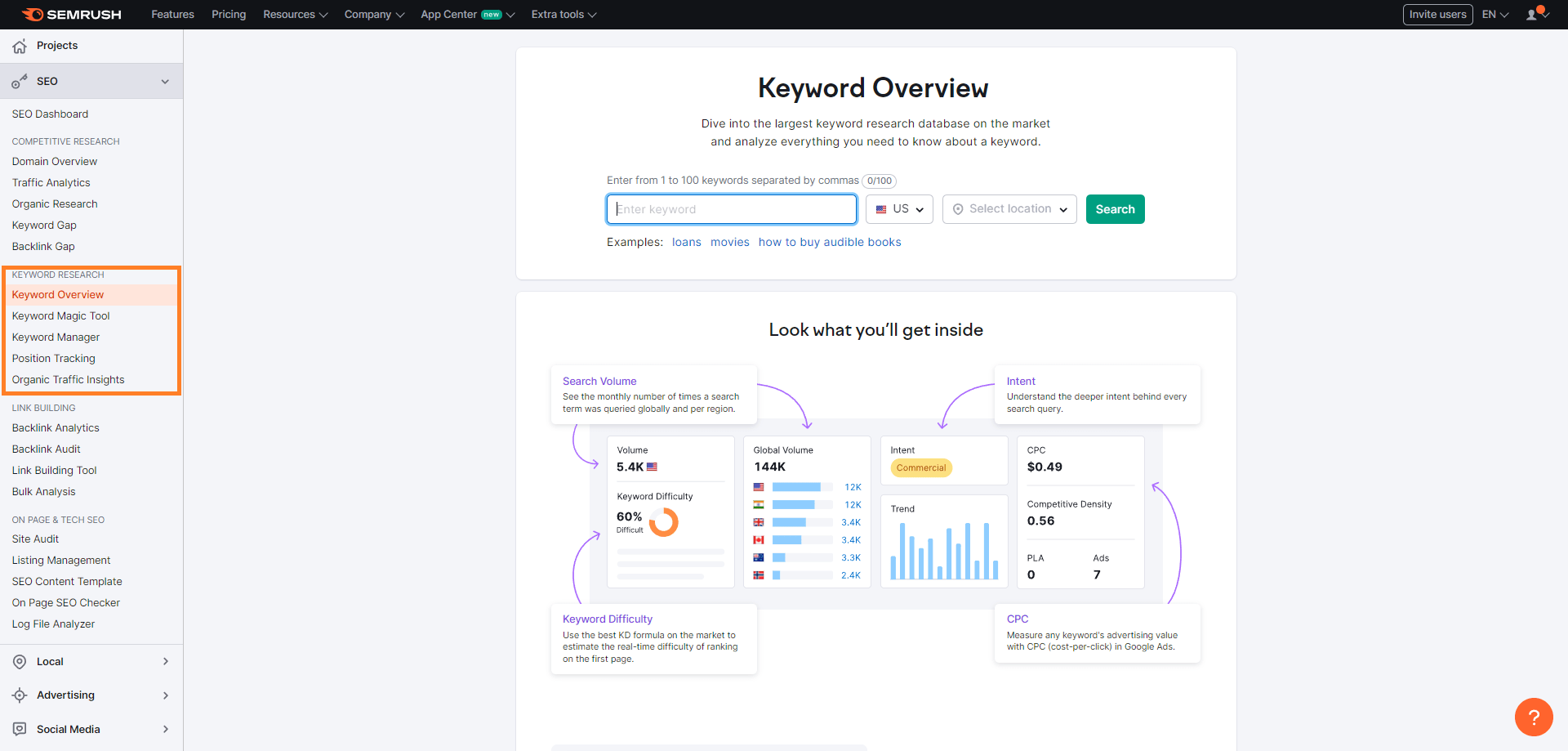Click the Local map pin icon

pos(19,661)
